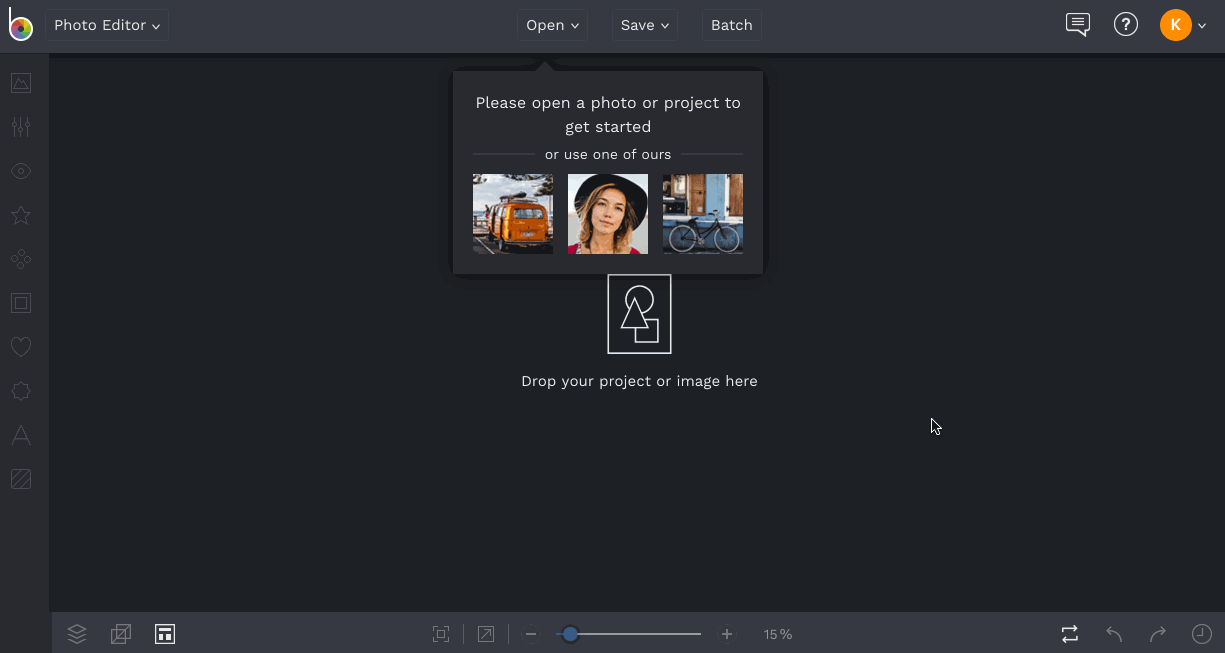Viewport: 1225px width, 653px height.
Task: Open the Help question mark icon
Action: click(1126, 25)
